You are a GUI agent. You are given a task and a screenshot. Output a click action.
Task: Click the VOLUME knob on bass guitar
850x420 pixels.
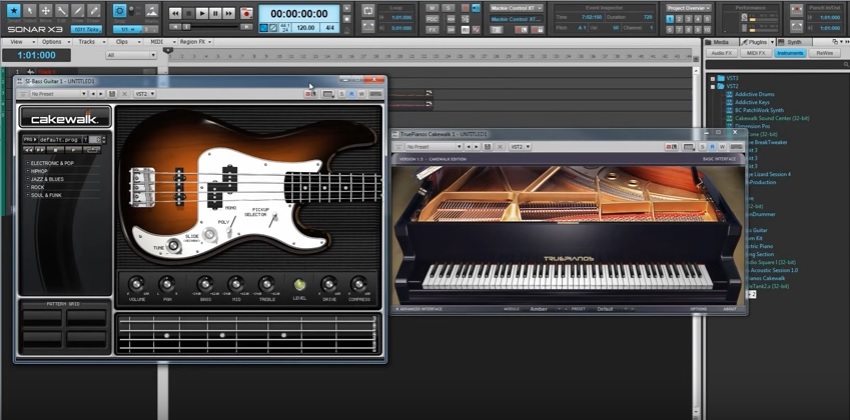coord(136,284)
